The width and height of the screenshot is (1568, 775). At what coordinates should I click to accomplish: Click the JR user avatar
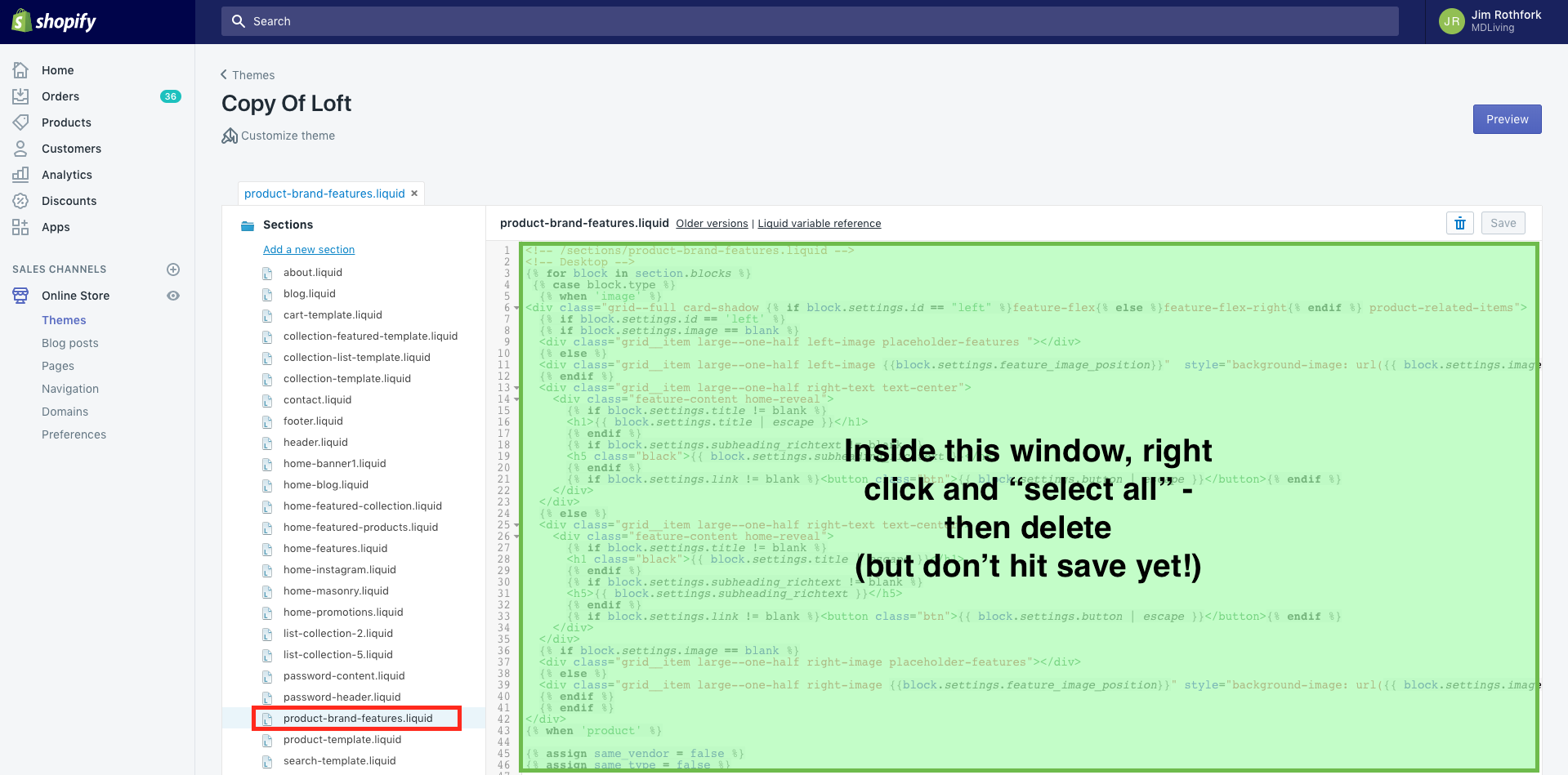pos(1451,21)
